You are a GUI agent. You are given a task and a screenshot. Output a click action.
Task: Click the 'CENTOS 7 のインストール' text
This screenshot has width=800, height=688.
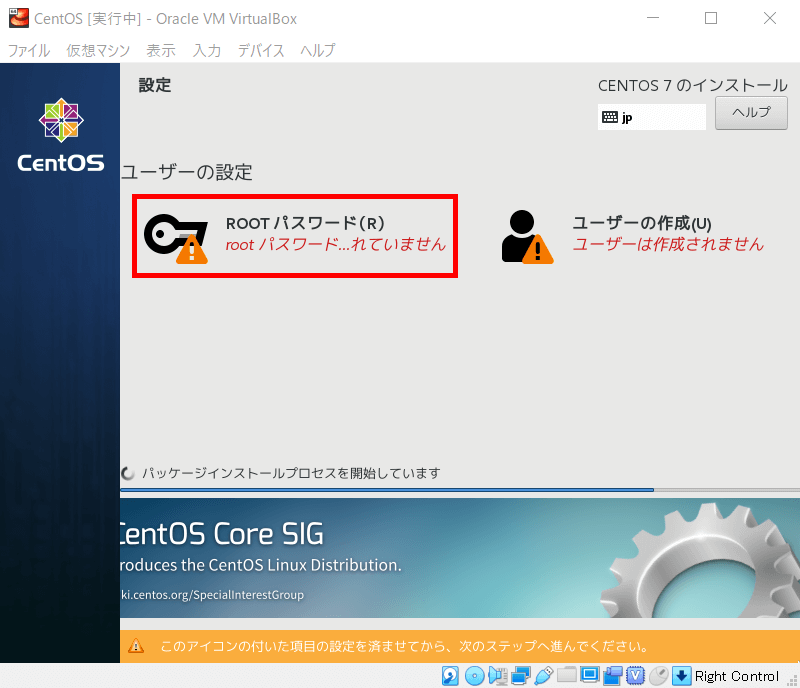point(693,85)
